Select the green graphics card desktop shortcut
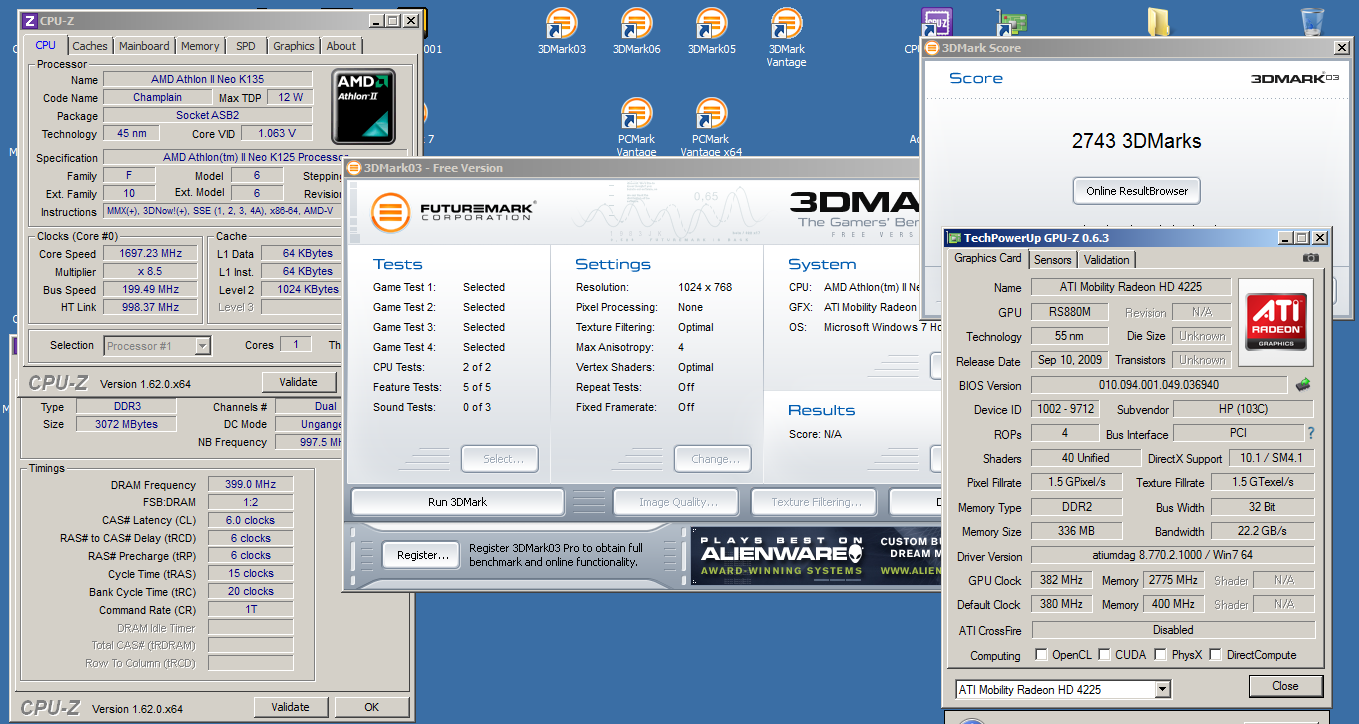The image size is (1359, 724). 1013,22
